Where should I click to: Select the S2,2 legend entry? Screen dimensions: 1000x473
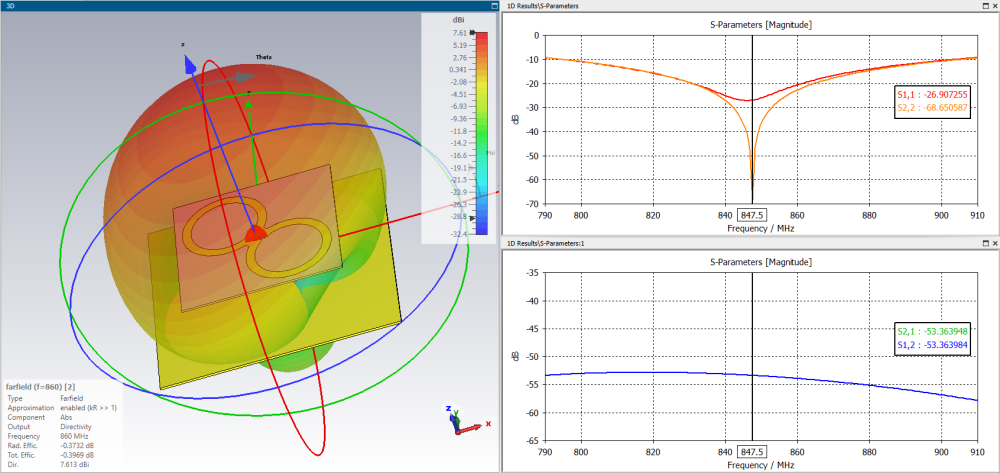[x=933, y=108]
